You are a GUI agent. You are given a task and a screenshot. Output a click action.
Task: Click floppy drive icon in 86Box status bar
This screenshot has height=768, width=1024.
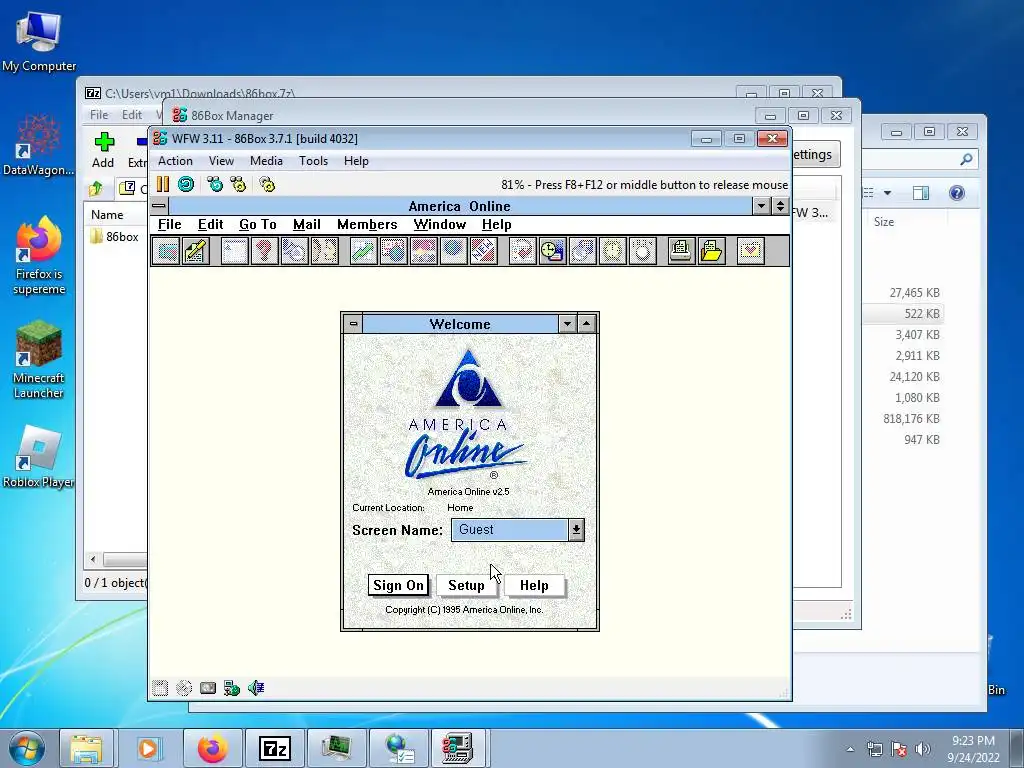160,688
